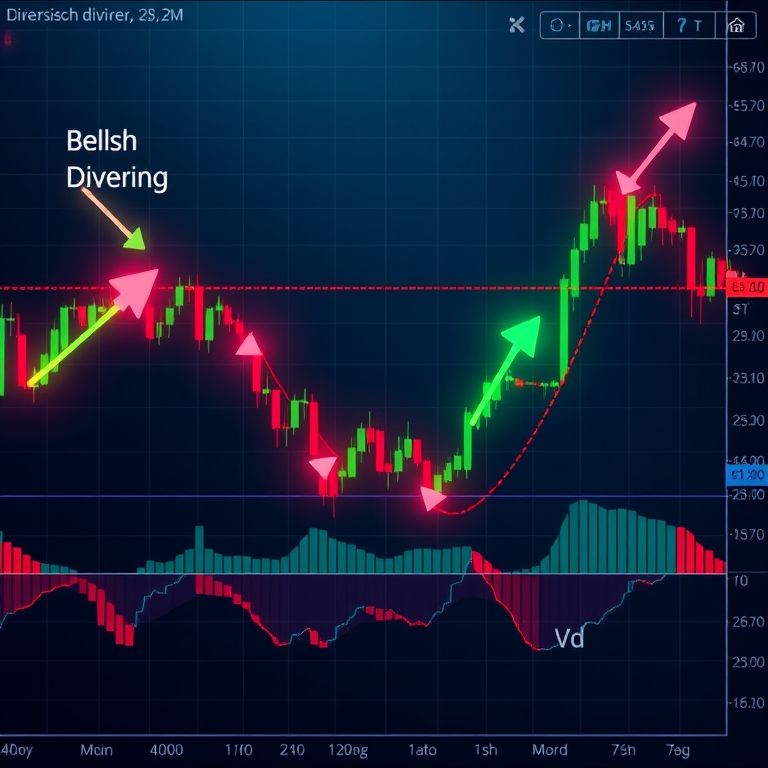Select the 'Mord' time axis label
Viewport: 768px width, 768px height.
coord(549,749)
